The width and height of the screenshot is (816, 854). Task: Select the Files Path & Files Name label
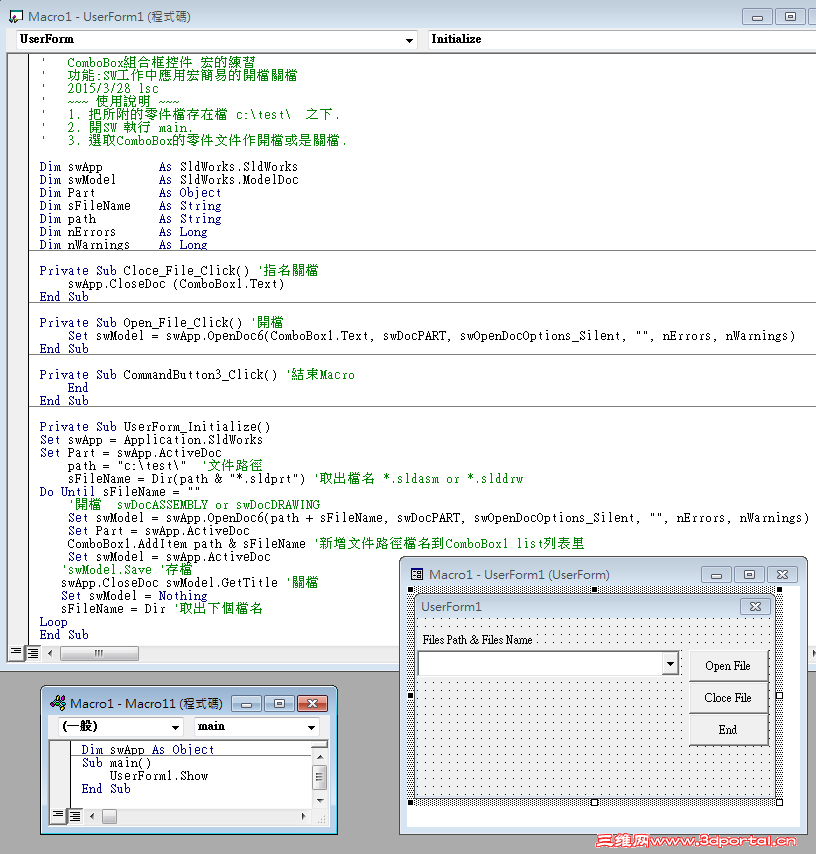pos(477,640)
